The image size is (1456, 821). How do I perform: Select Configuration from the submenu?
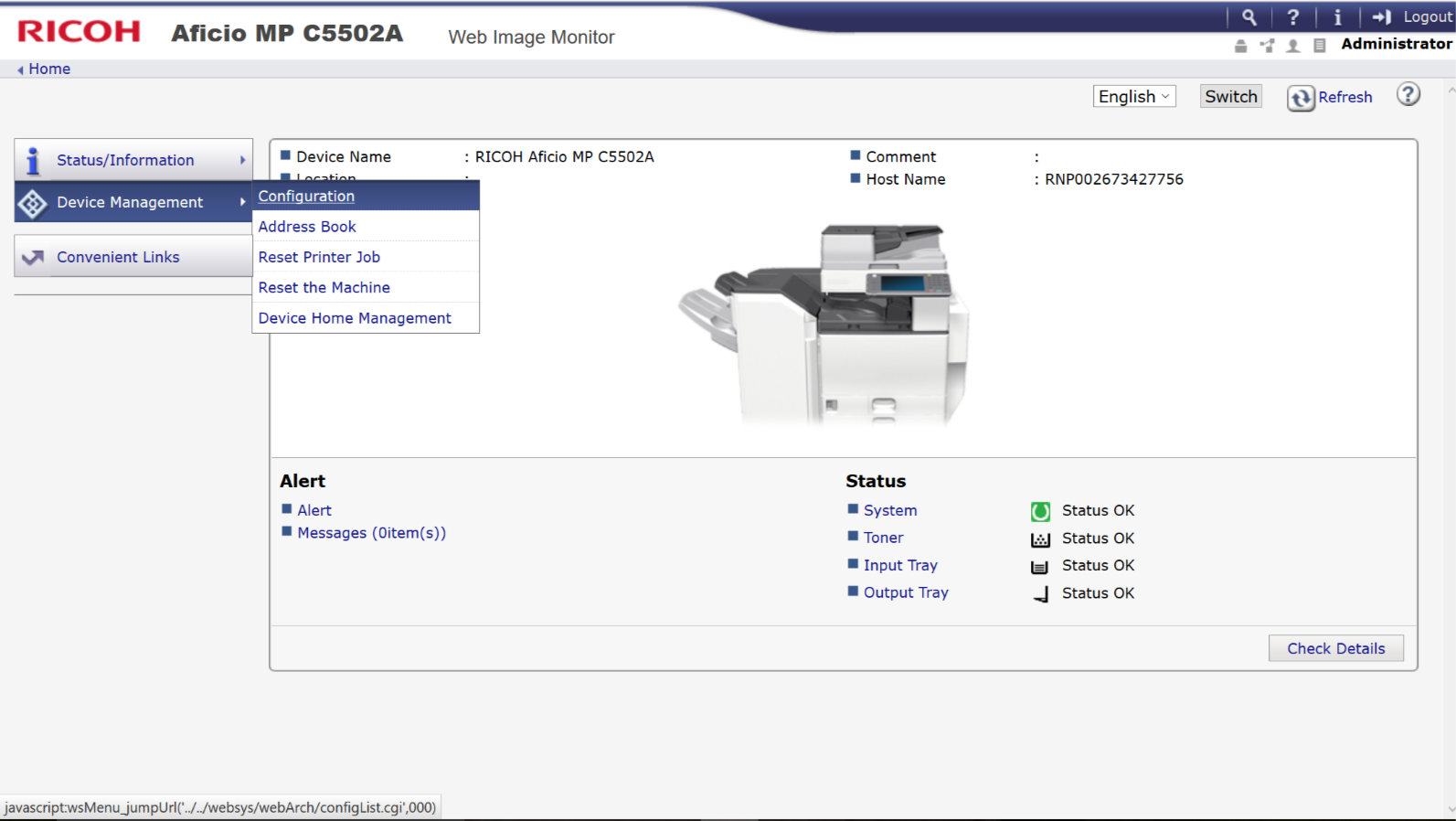pyautogui.click(x=366, y=196)
